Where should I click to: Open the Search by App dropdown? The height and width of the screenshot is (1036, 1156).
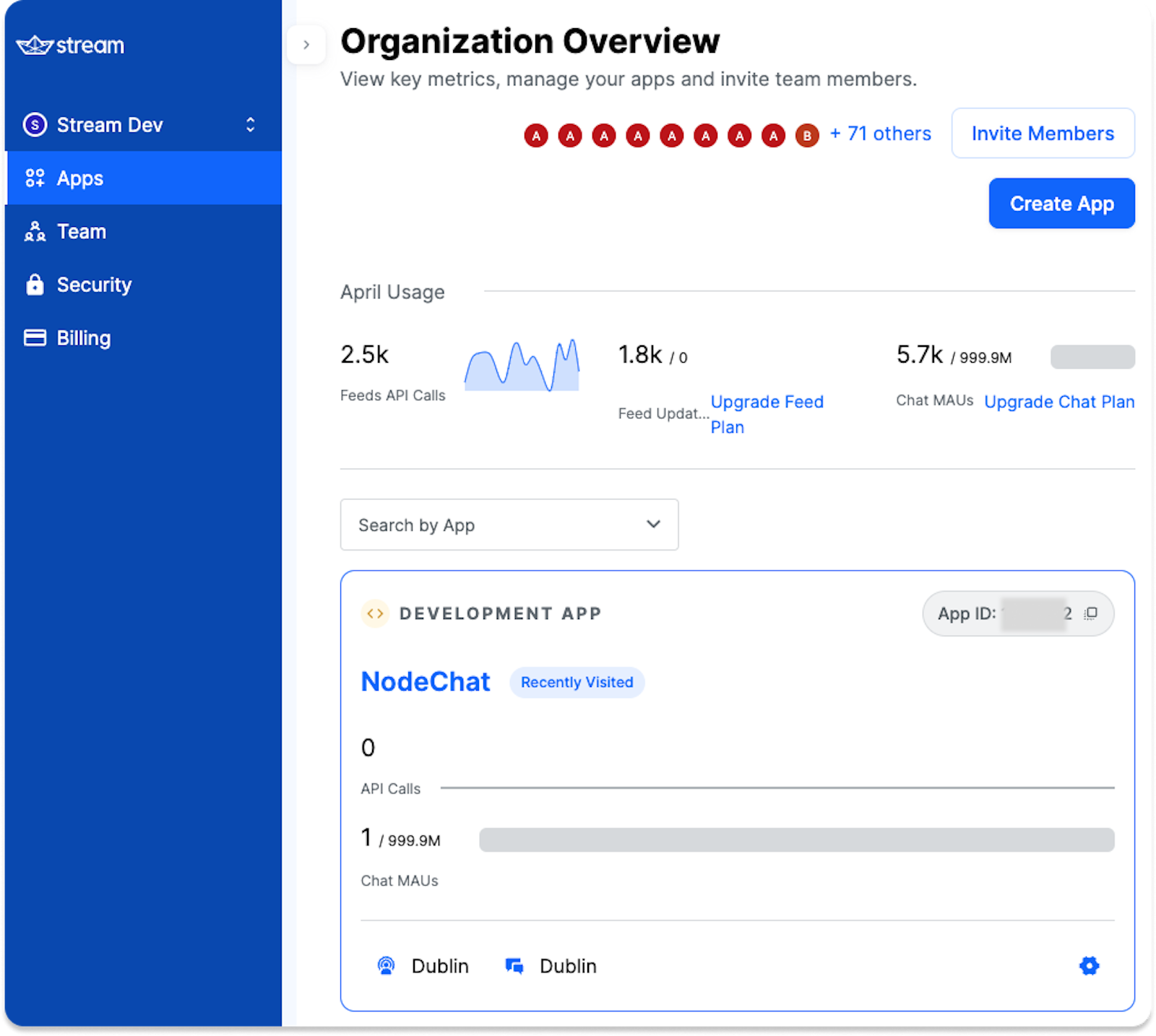509,525
